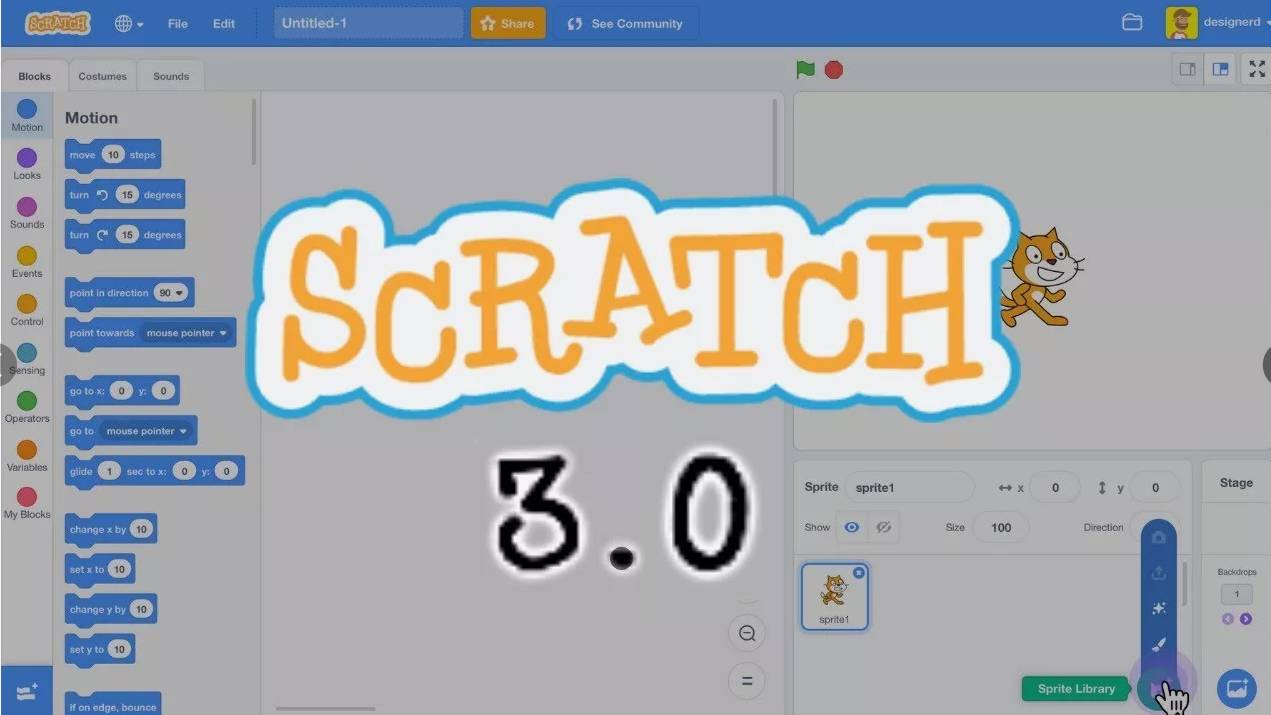The image size is (1271, 715).
Task: Select the Sounds block category in the palette
Action: (x=27, y=213)
